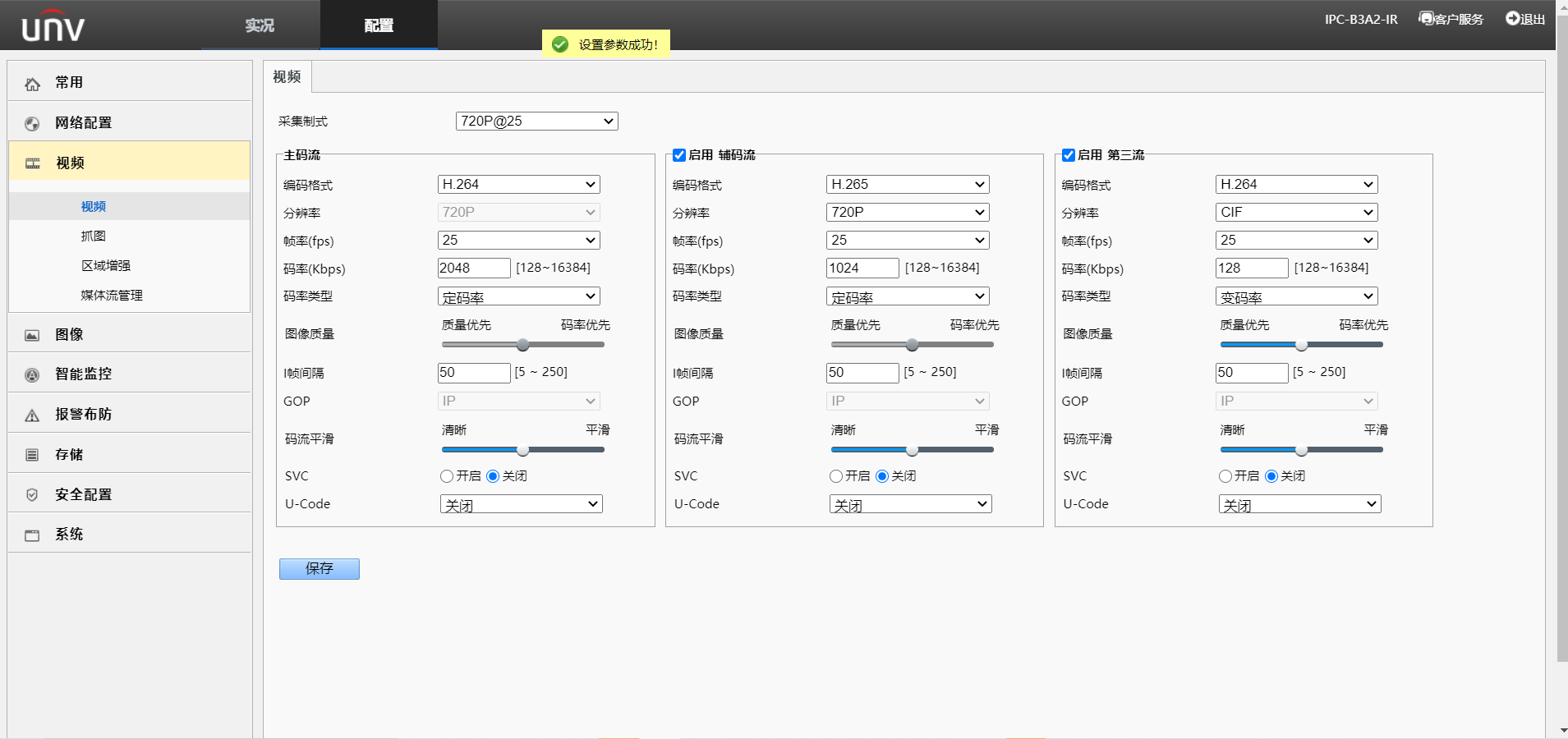Open sub stream 分辨率 720P dropdown

(x=908, y=213)
